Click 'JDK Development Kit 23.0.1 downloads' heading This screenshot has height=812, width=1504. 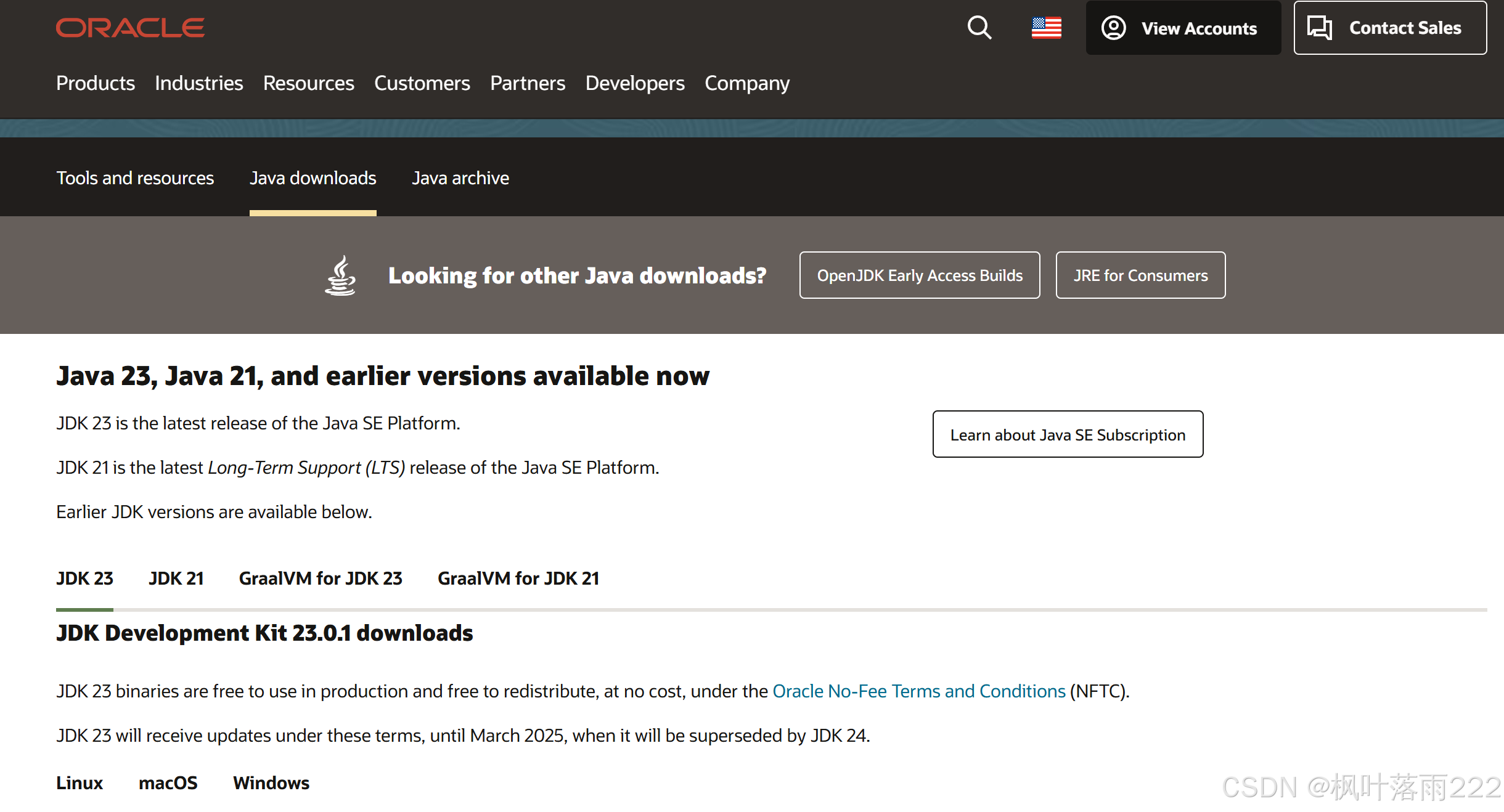pyautogui.click(x=264, y=633)
